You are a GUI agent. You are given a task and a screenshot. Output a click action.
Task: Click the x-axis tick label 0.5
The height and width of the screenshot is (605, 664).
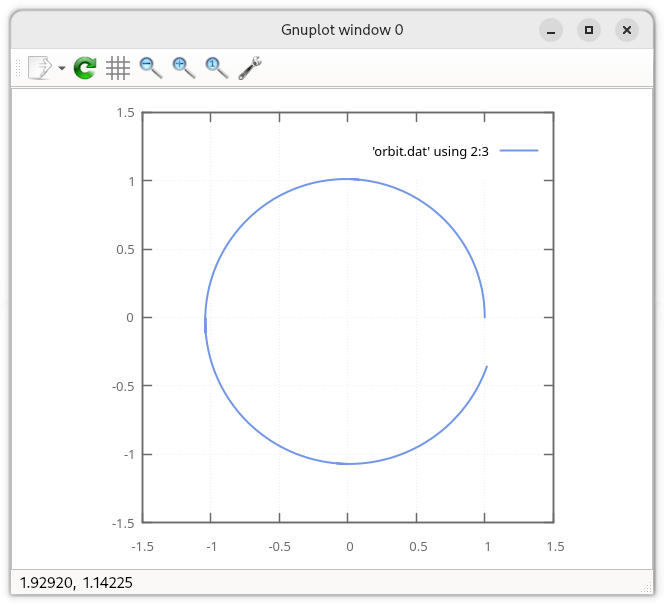tap(417, 547)
